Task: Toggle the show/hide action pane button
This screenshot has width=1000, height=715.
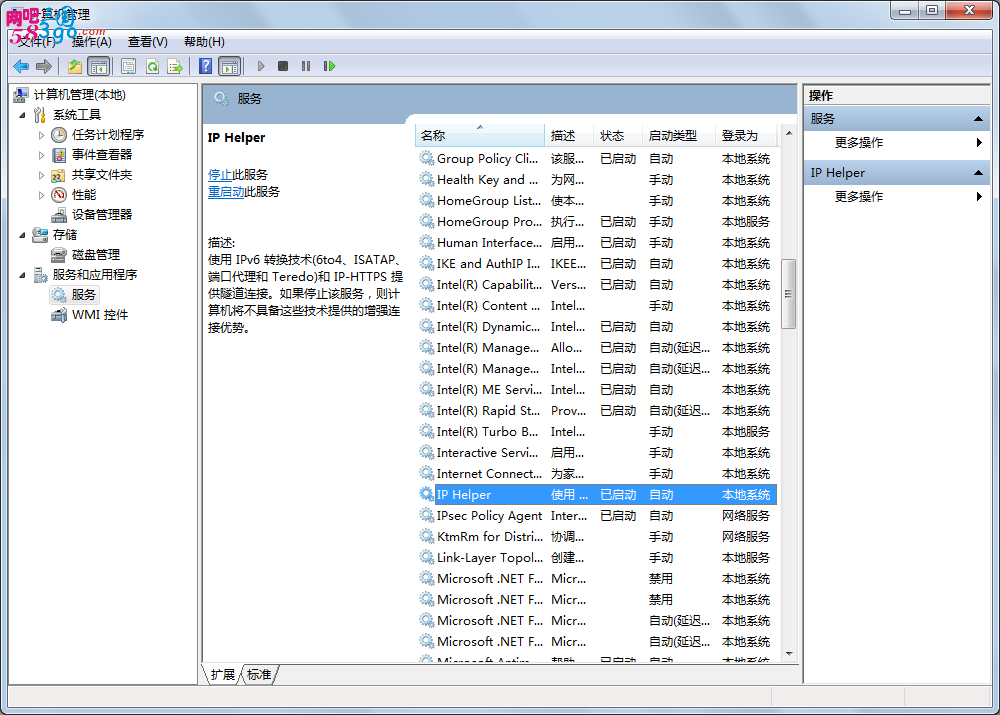Action: coord(230,66)
